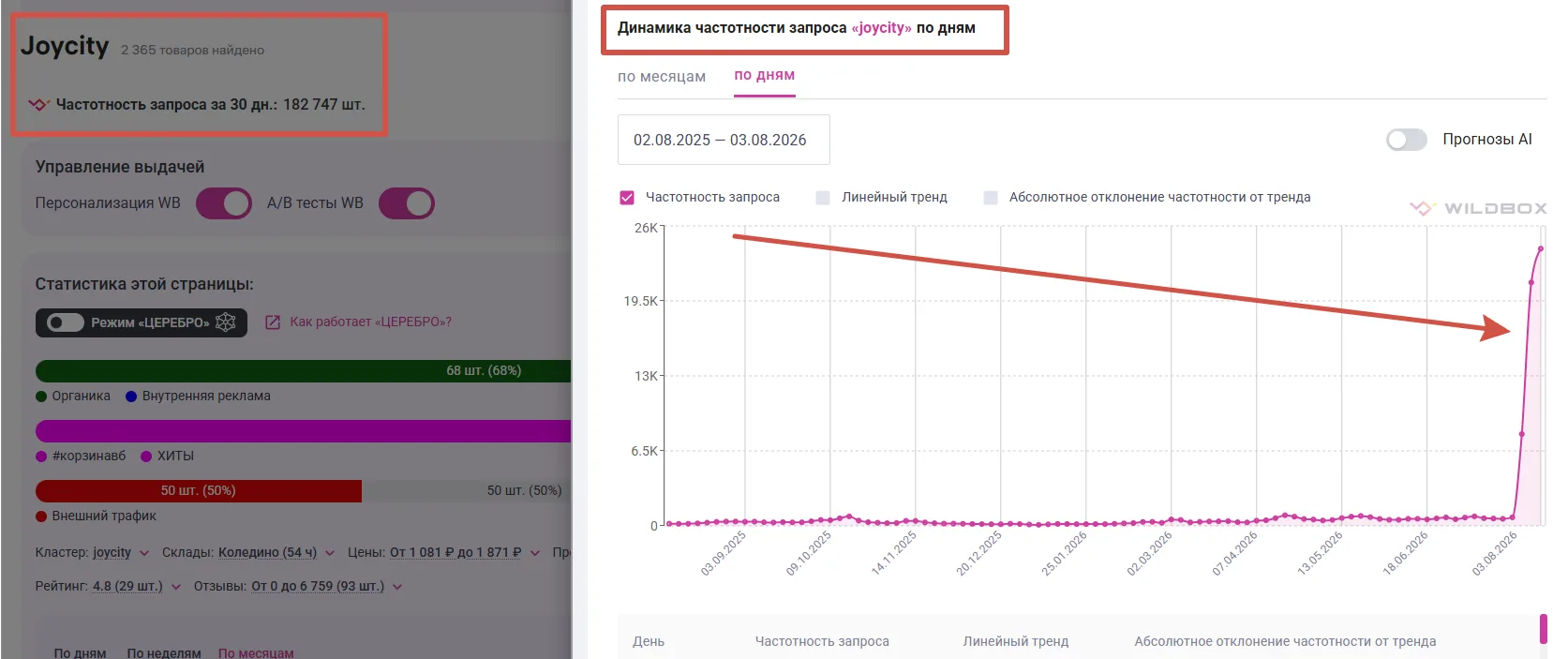The image size is (1568, 659).
Task: Click День table column header
Action: [x=649, y=641]
